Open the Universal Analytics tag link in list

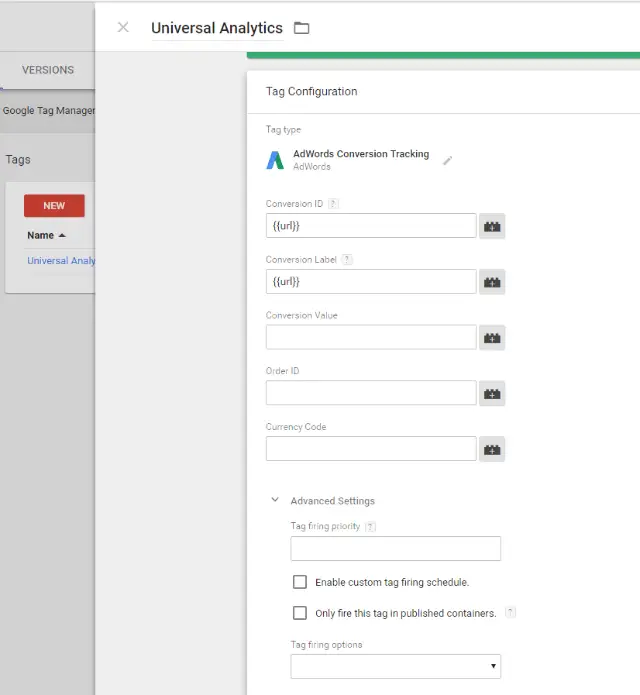(x=61, y=261)
